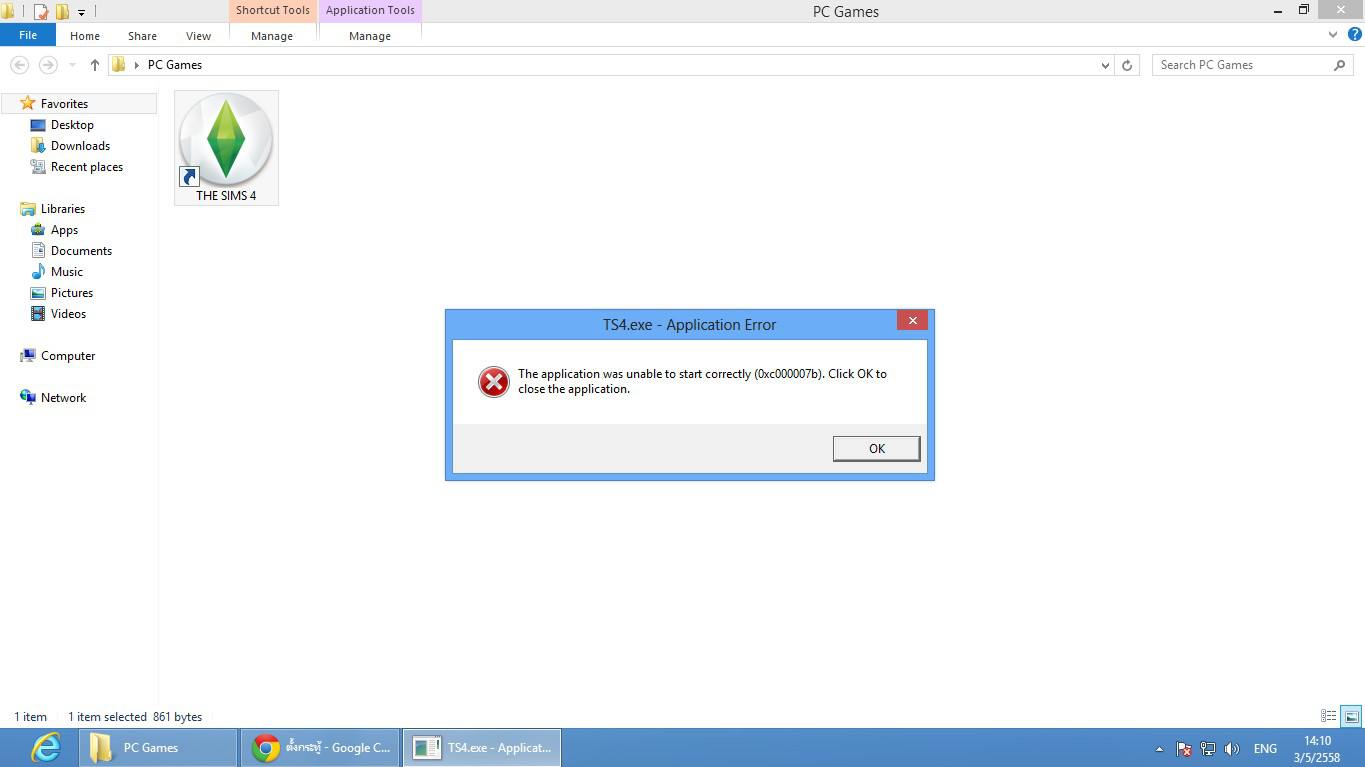Click the '1 item' status bar text
The image size is (1365, 767).
[30, 717]
